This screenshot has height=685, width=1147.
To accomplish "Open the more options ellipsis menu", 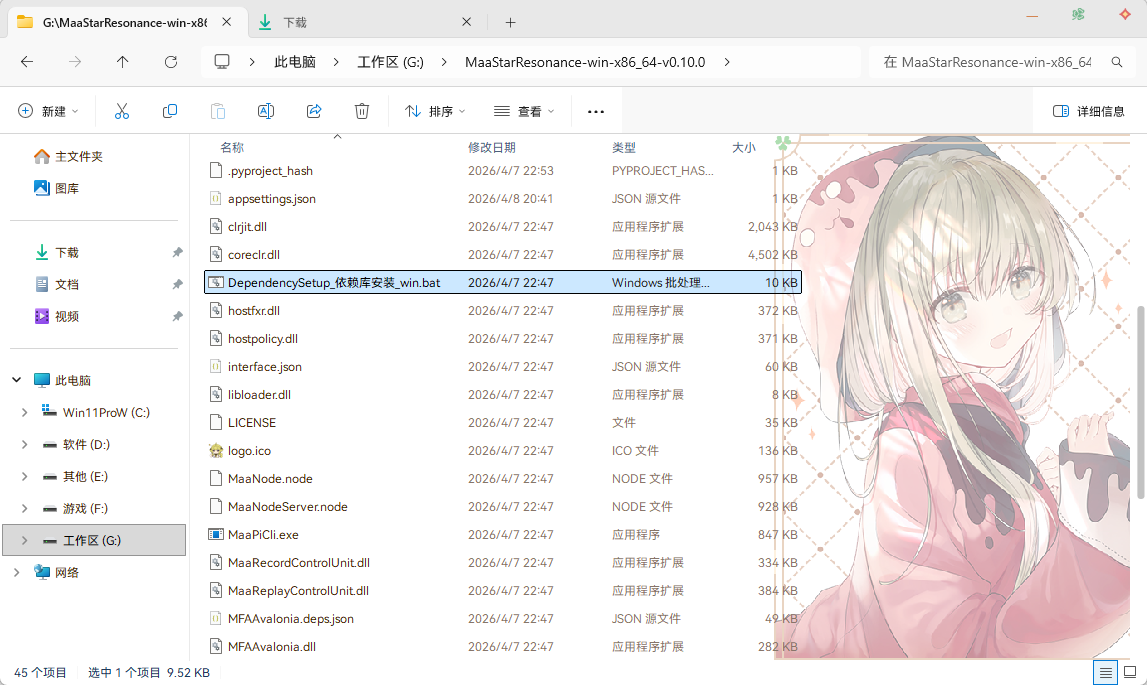I will [x=595, y=111].
